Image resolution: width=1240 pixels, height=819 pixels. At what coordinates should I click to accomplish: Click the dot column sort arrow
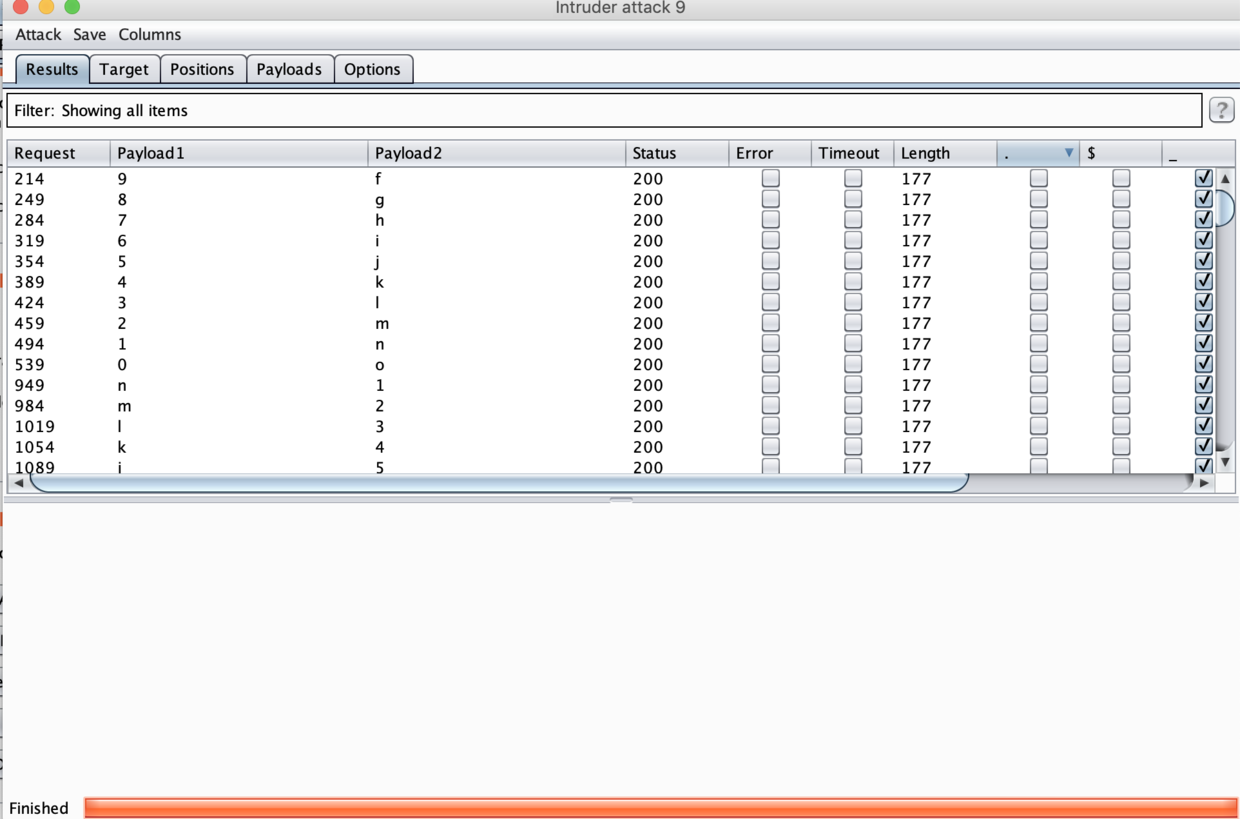click(1068, 153)
